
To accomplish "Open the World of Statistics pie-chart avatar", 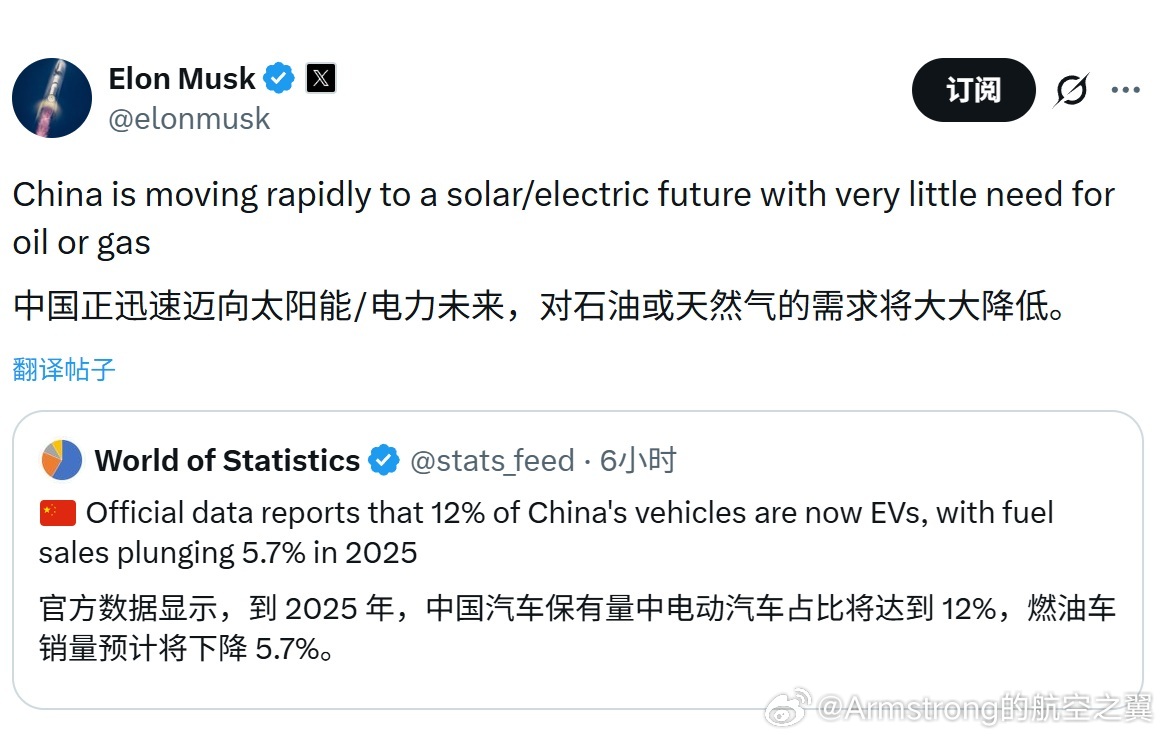I will pyautogui.click(x=62, y=460).
